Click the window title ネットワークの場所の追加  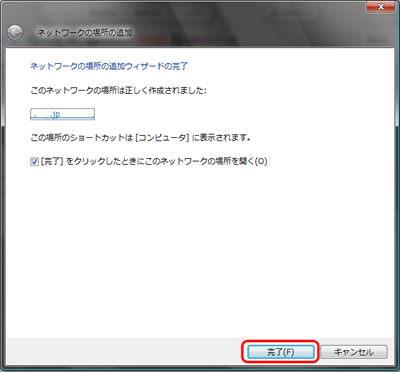(84, 33)
